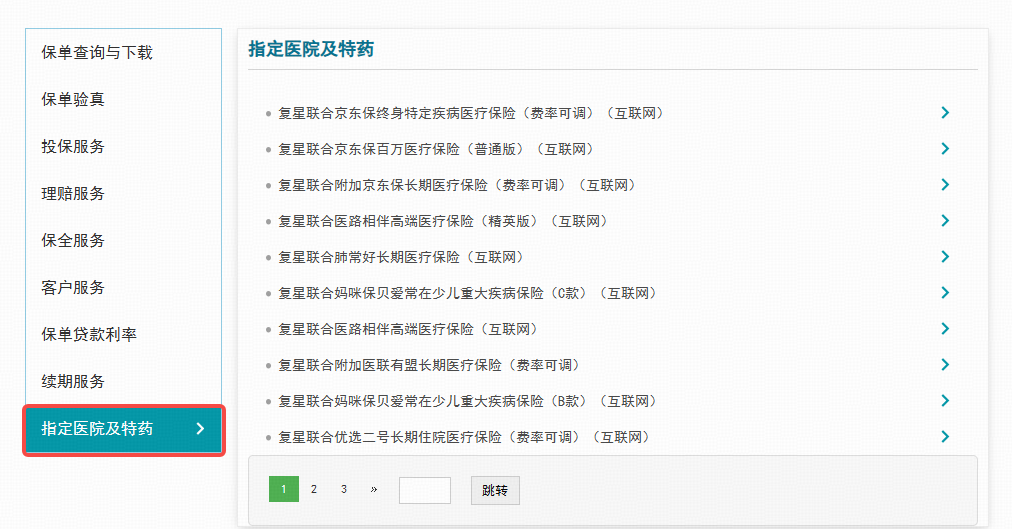Go to 保单贷款利率 in the sidebar
Viewport: 1012px width, 529px height.
coord(89,335)
